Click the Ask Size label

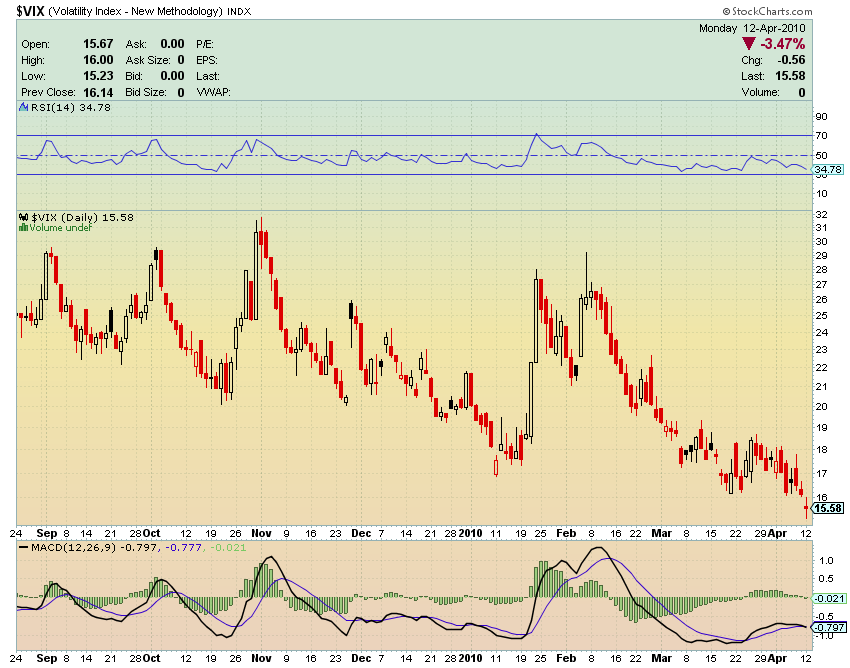coord(148,60)
